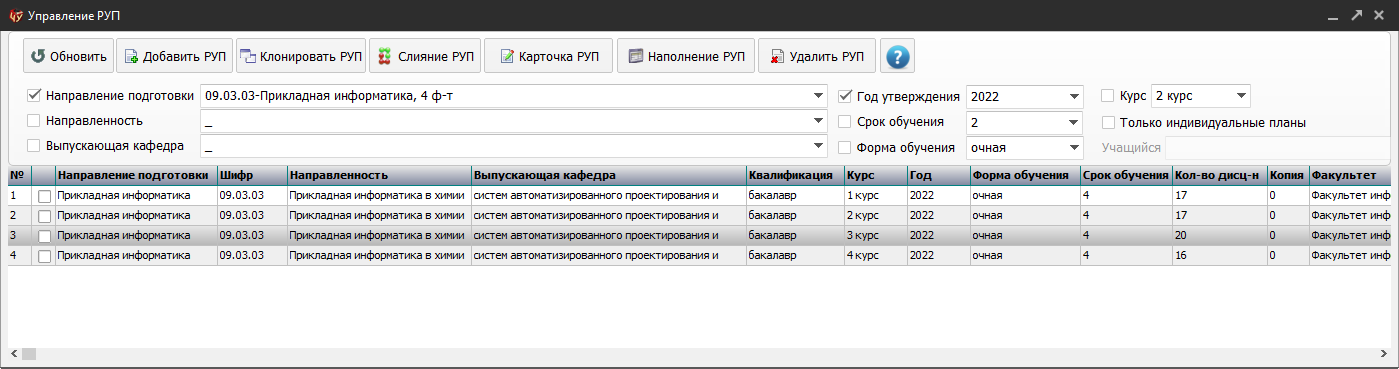Enable the Направленность filter checkbox
Viewport: 1399px width, 369px height.
pos(34,121)
